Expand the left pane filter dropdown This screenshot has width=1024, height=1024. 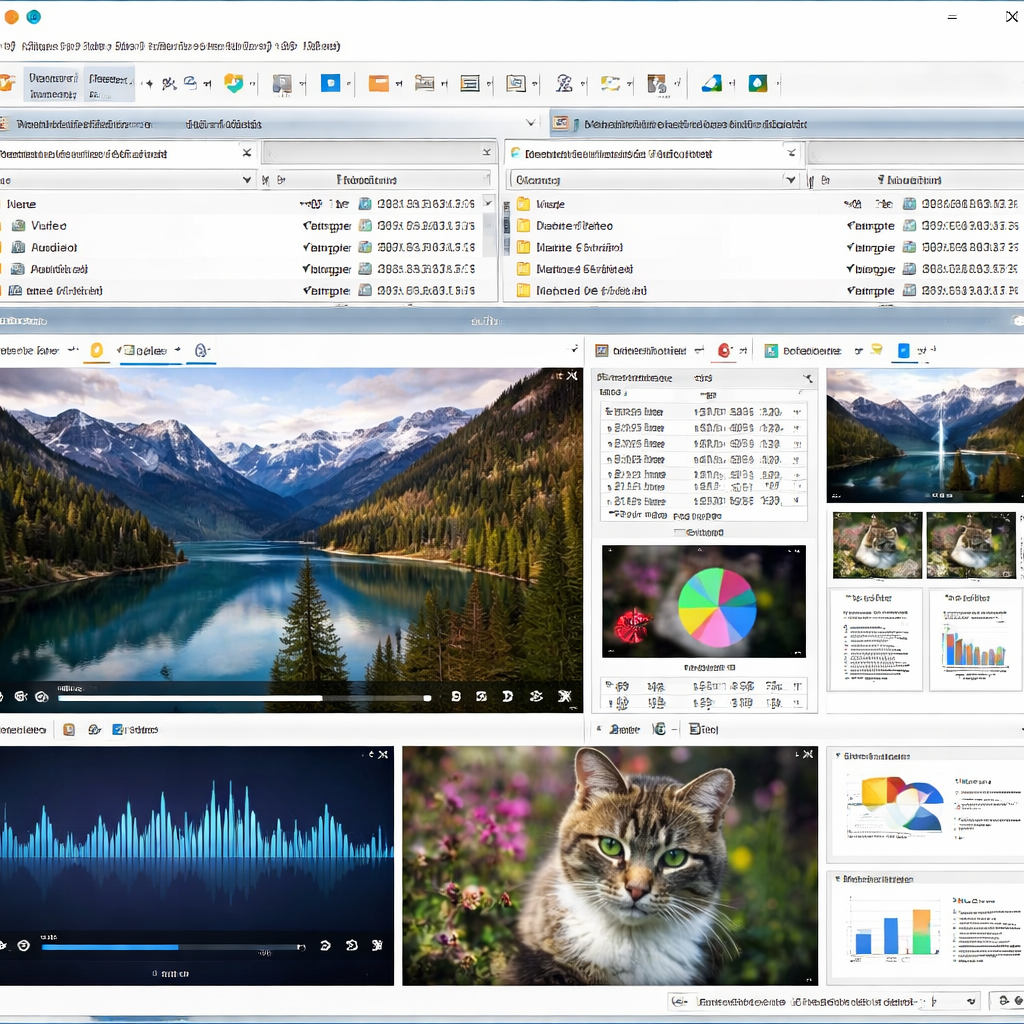[247, 180]
